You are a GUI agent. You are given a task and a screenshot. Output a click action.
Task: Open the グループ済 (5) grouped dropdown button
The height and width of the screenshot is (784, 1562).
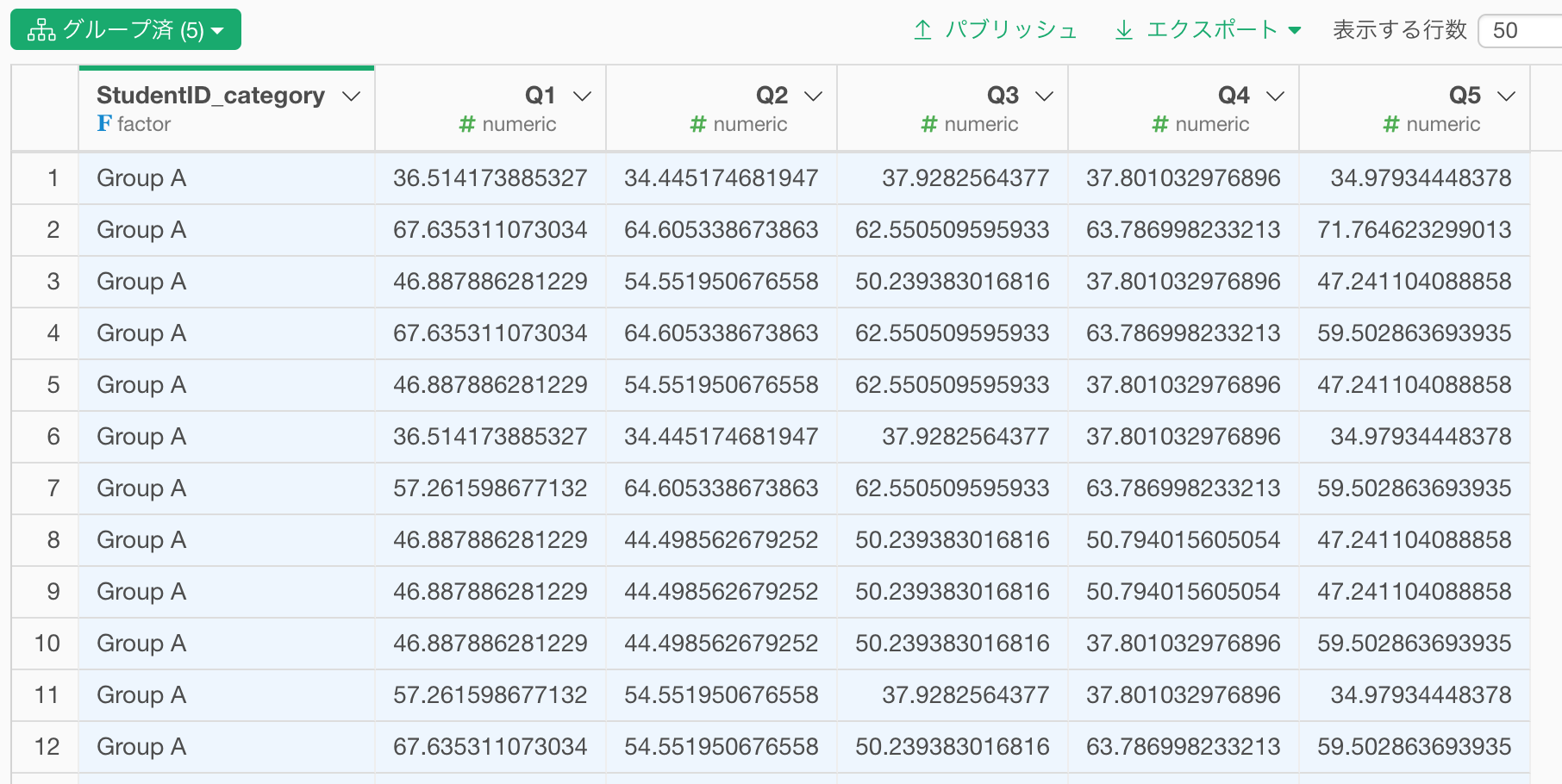point(126,30)
